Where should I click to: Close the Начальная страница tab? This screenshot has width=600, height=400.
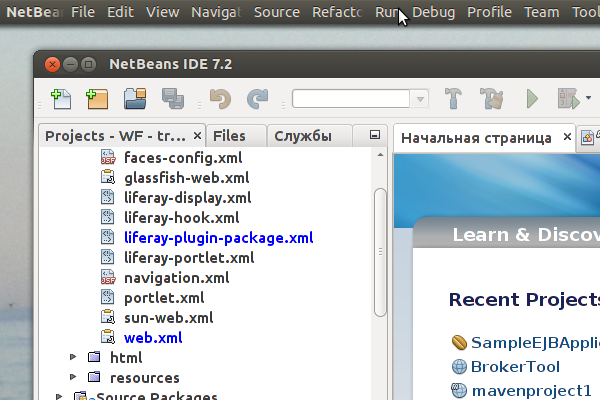click(x=567, y=137)
